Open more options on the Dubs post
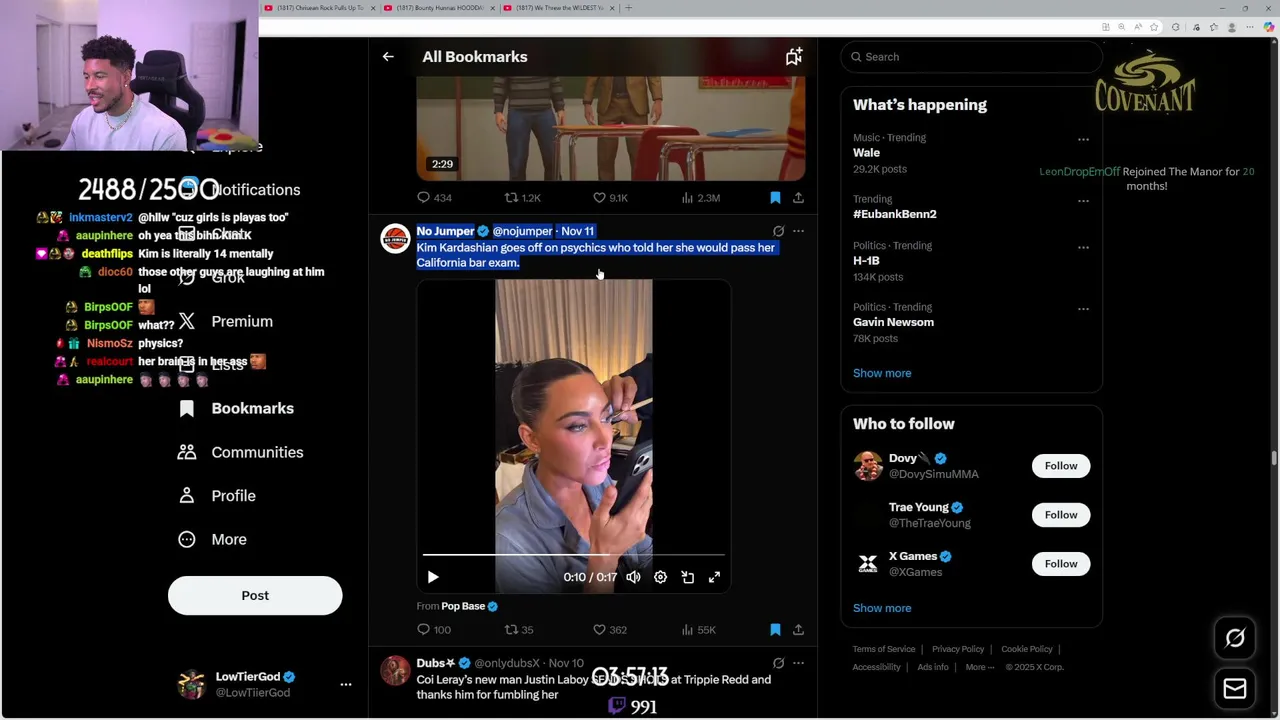Screen dimensions: 1280x720 tap(798, 663)
